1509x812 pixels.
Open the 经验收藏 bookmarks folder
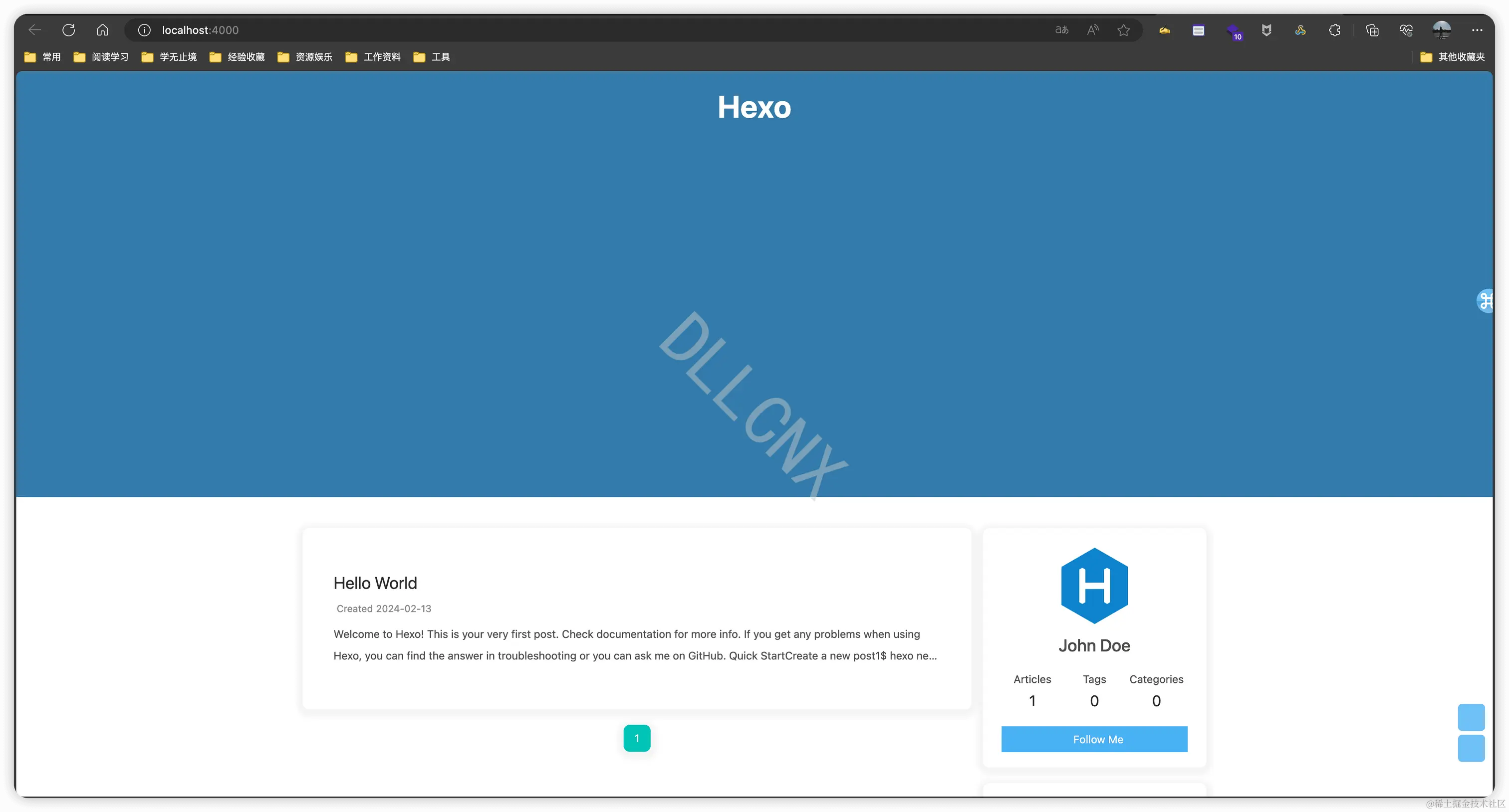click(237, 57)
